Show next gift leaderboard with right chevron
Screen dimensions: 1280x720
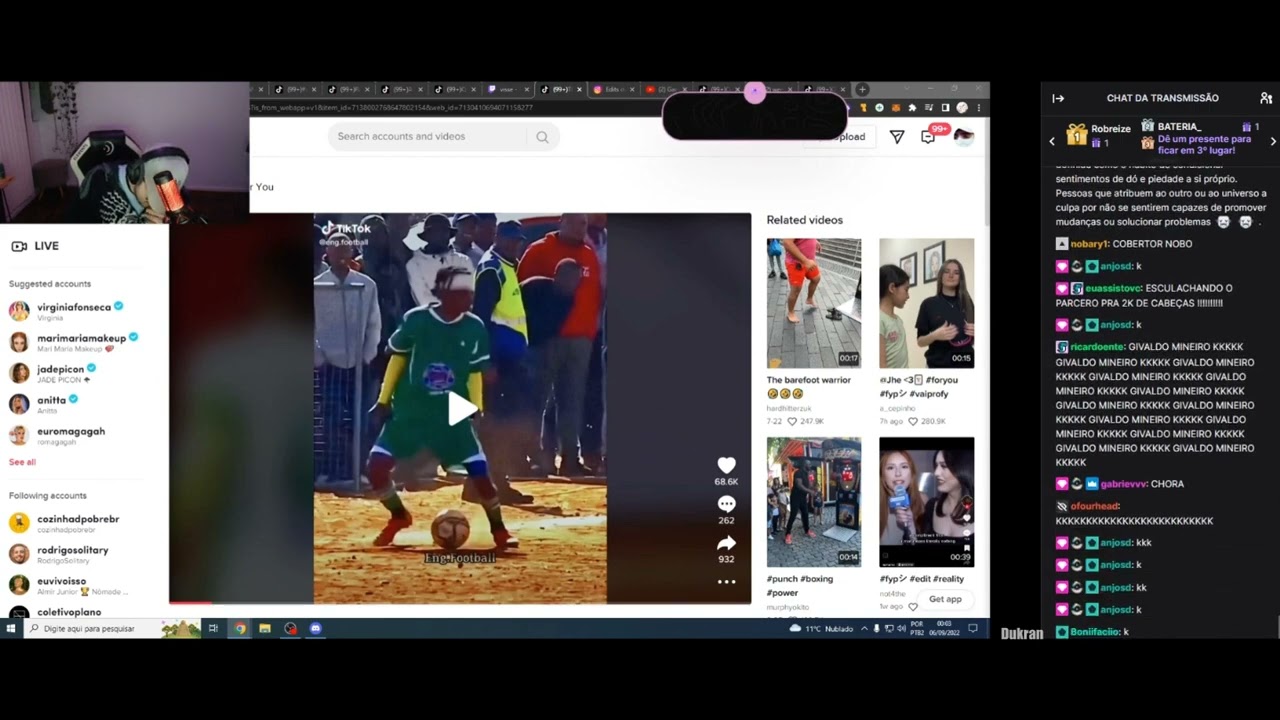pyautogui.click(x=1272, y=141)
